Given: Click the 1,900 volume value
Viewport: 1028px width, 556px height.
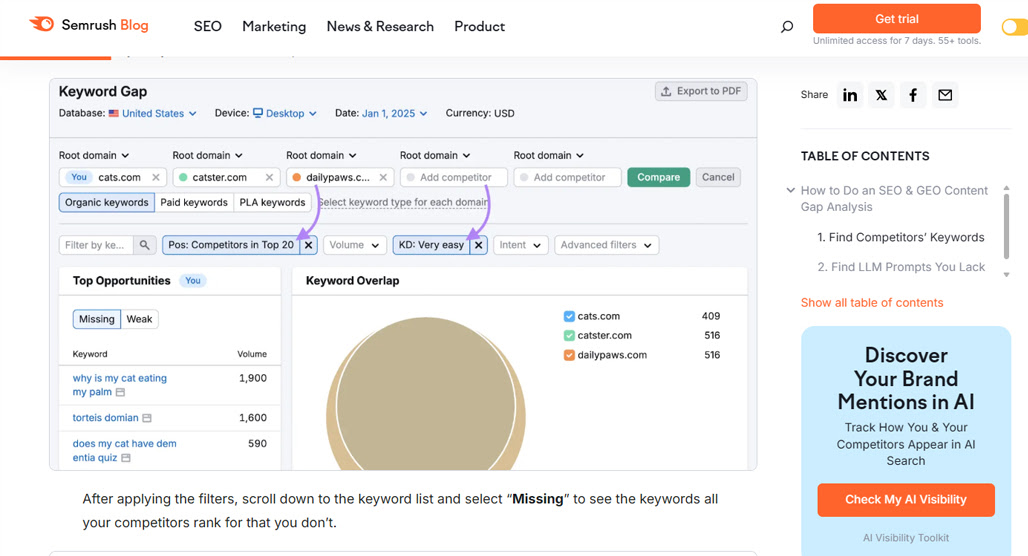Looking at the screenshot, I should (x=253, y=378).
